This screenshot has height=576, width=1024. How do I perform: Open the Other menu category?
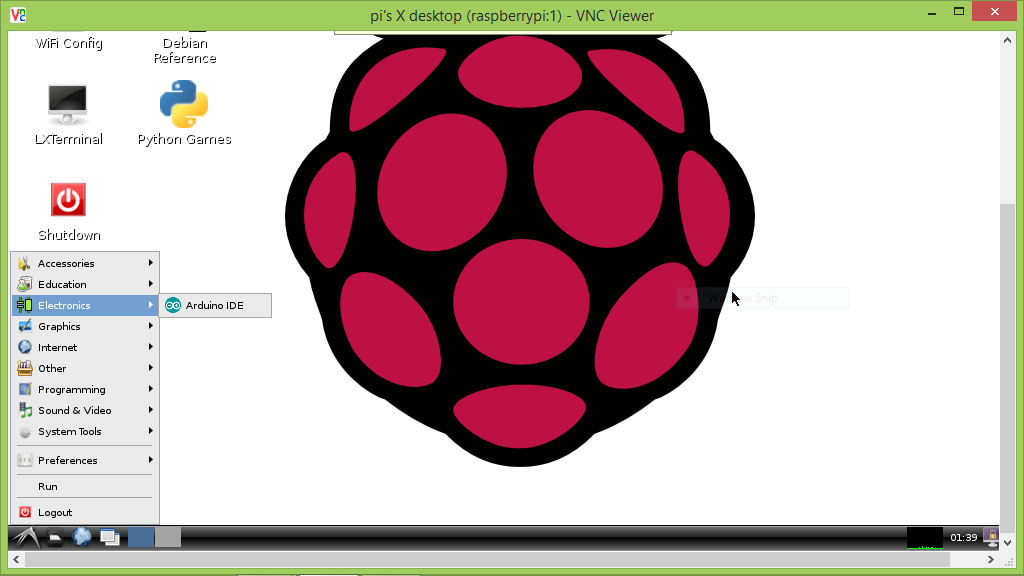pyautogui.click(x=85, y=368)
